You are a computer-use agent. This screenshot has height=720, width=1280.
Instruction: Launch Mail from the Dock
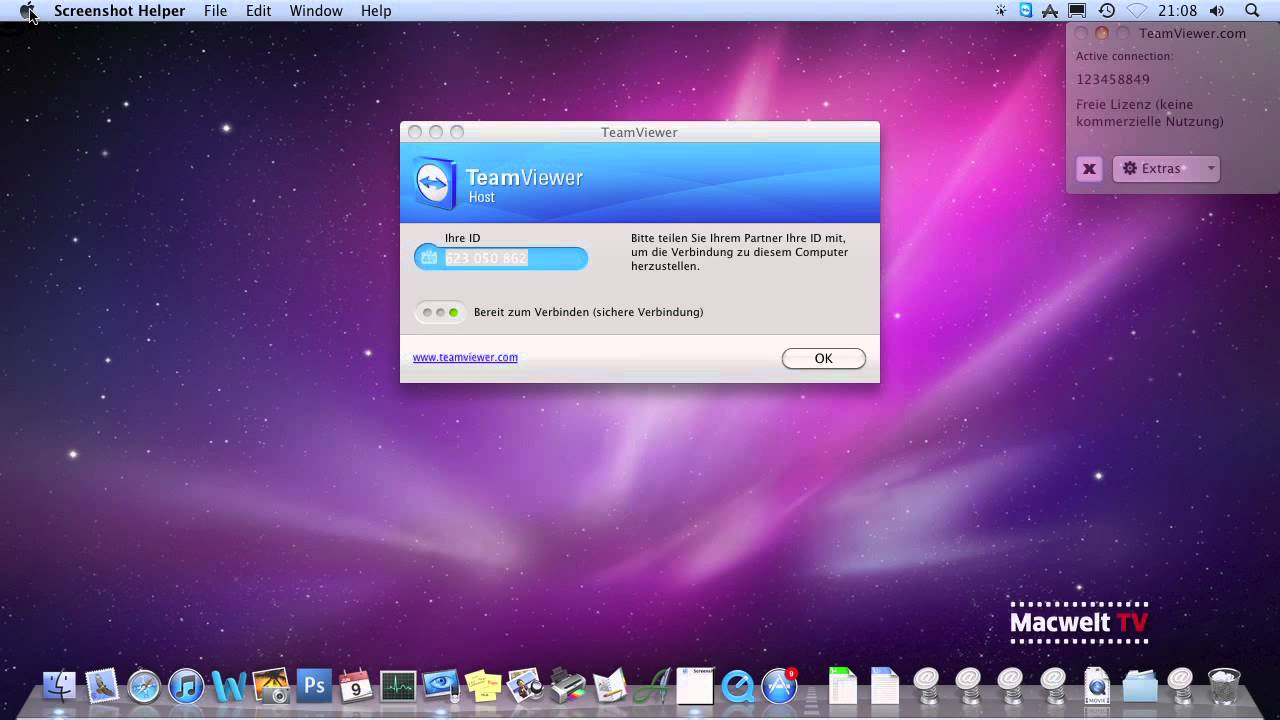click(x=102, y=686)
